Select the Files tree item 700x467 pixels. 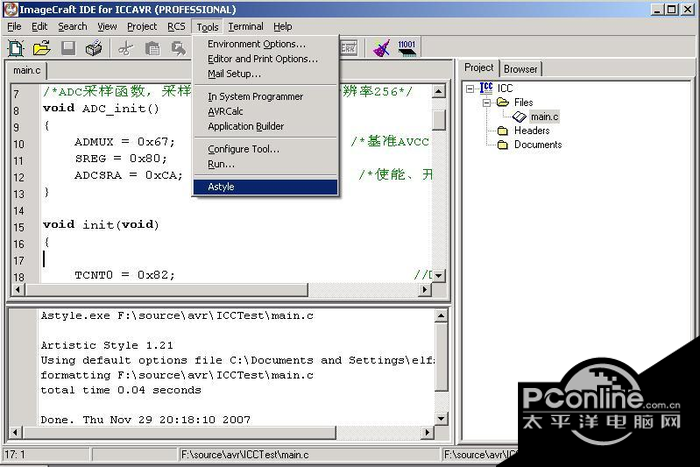[524, 102]
